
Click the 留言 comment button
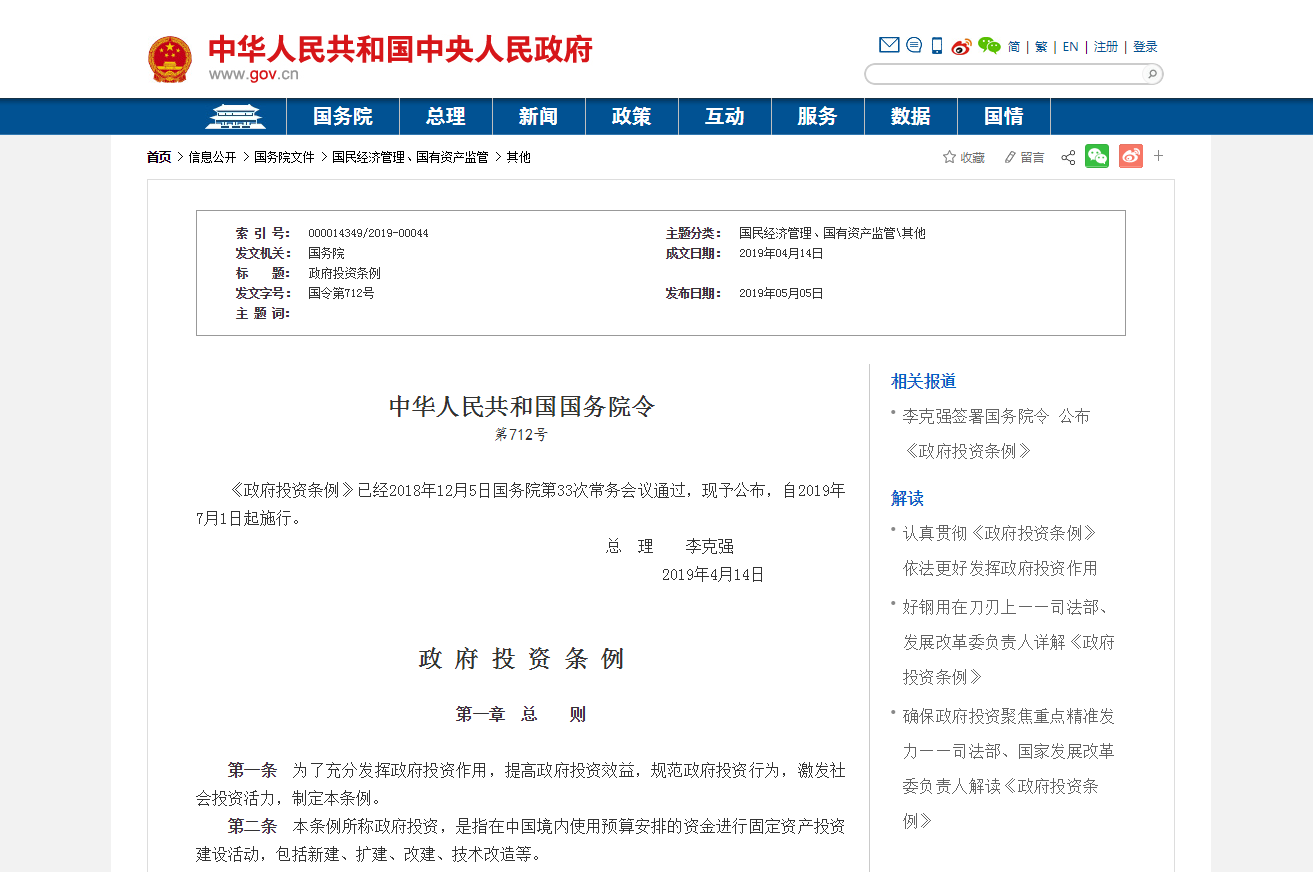click(x=1024, y=157)
